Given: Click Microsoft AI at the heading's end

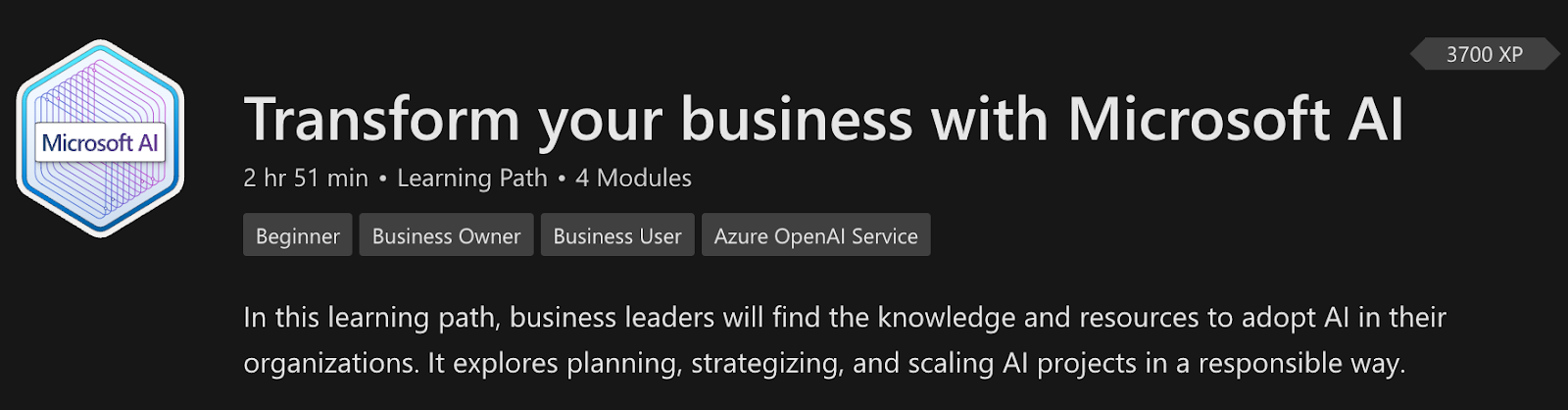Looking at the screenshot, I should click(1235, 120).
